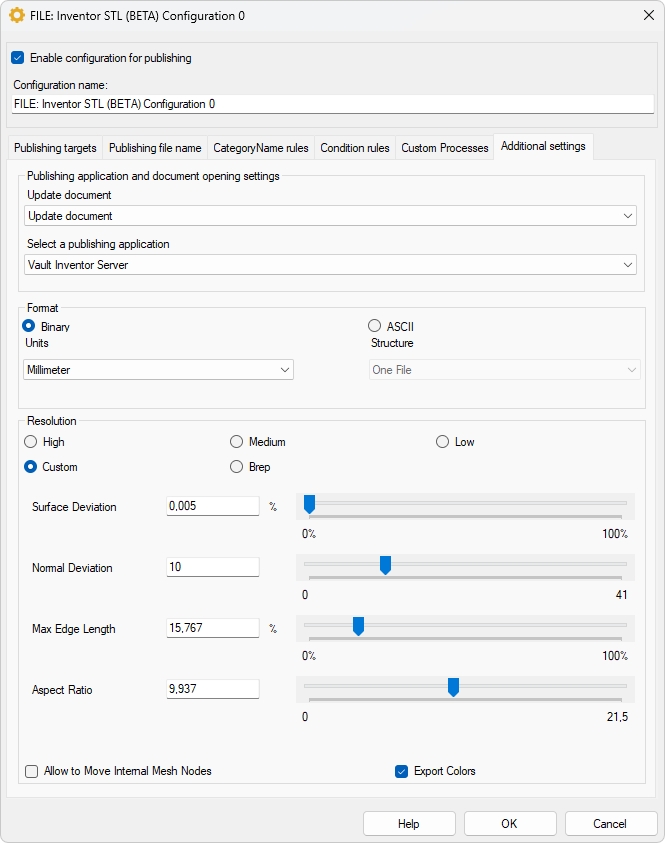Click the Configuration name text field
The image size is (665, 843).
[332, 104]
